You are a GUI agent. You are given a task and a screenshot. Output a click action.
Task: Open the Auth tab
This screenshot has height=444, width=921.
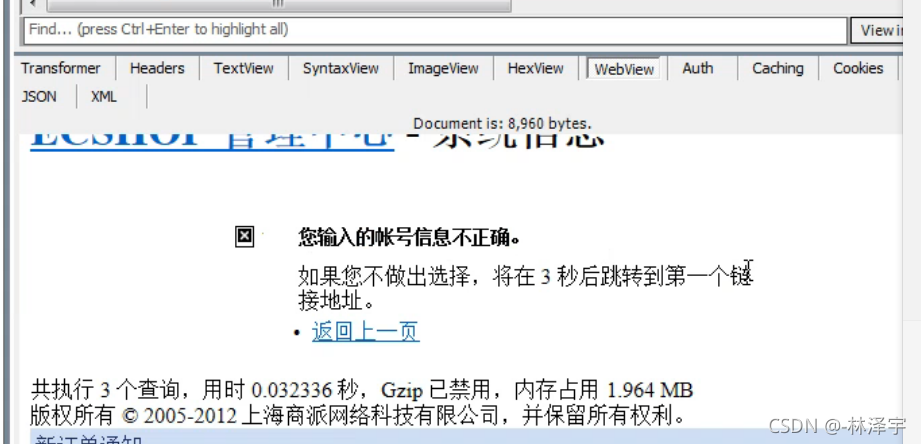click(x=698, y=69)
